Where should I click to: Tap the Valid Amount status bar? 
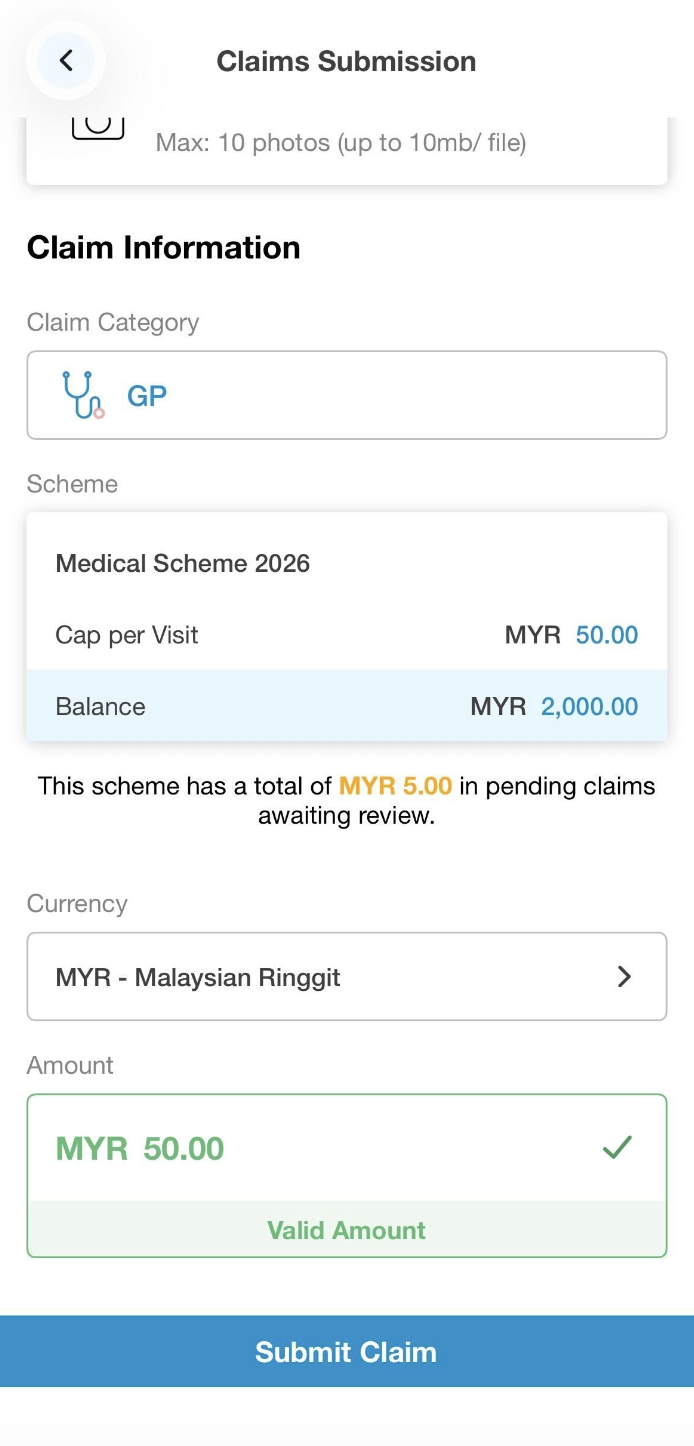point(346,1230)
